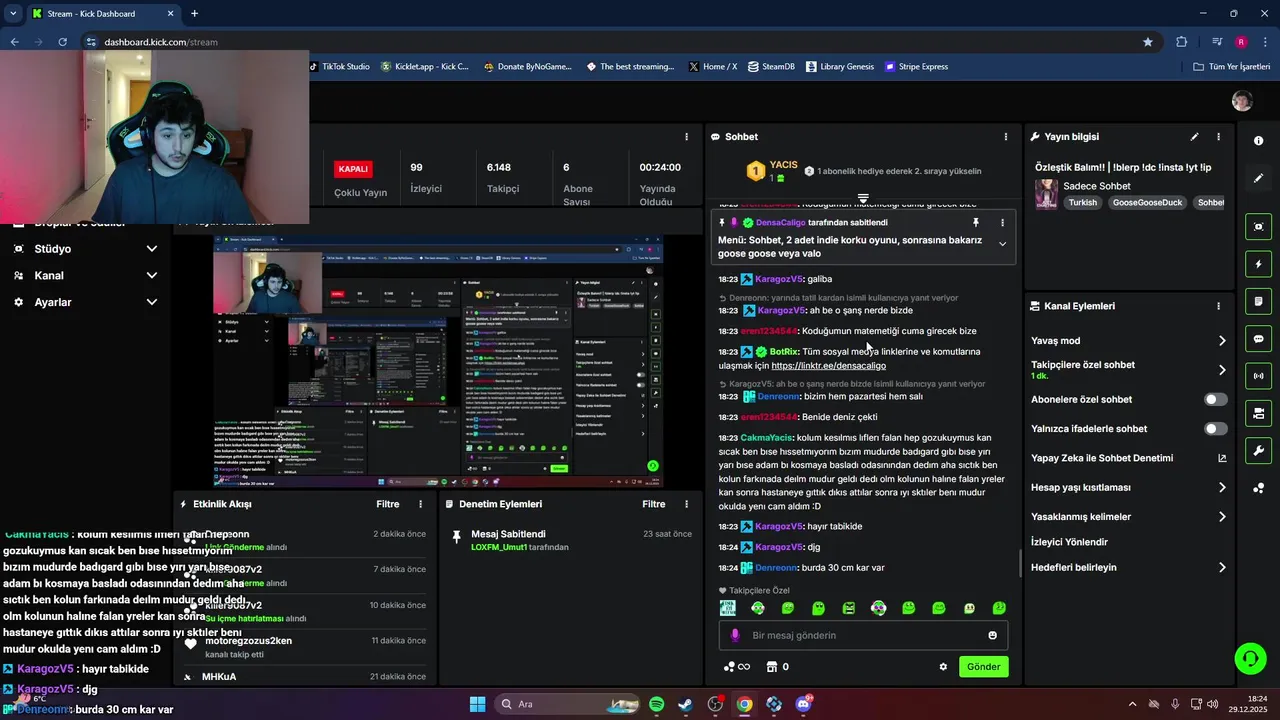Click the channel actions icon in right sidebar
Screen dimensions: 1280x720
coord(1259,413)
